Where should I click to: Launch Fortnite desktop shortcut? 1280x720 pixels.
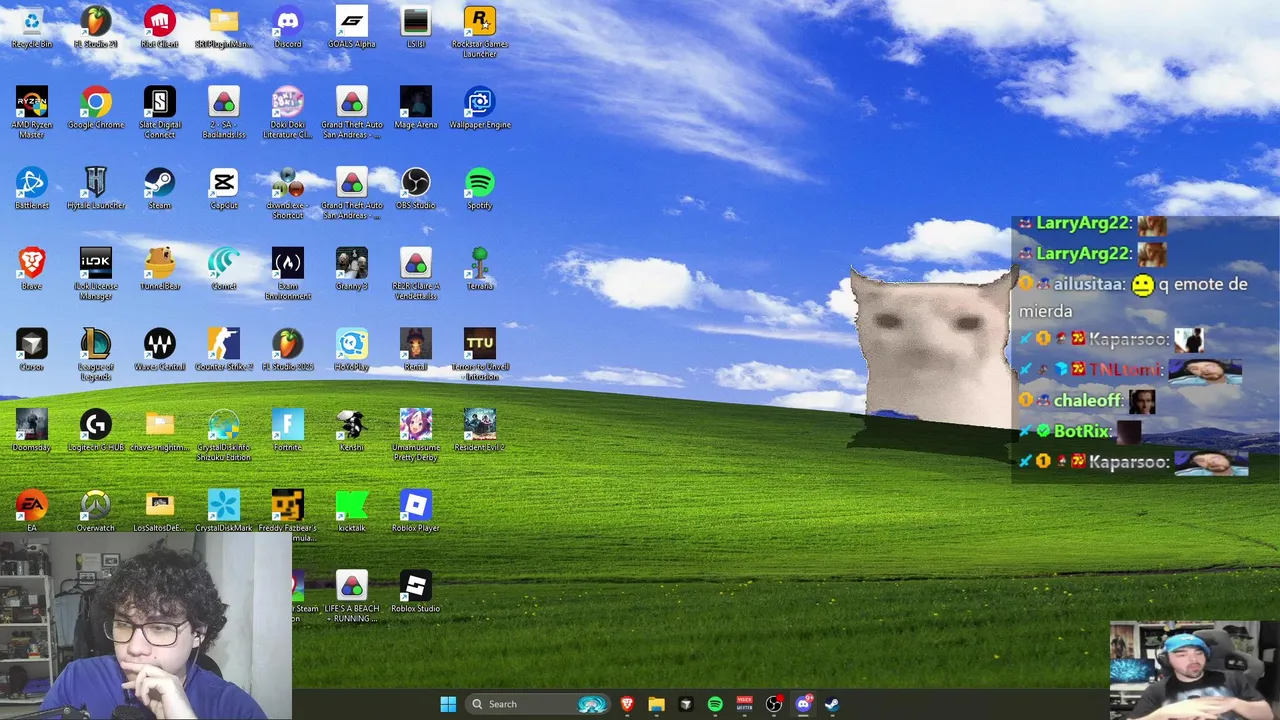(x=288, y=431)
